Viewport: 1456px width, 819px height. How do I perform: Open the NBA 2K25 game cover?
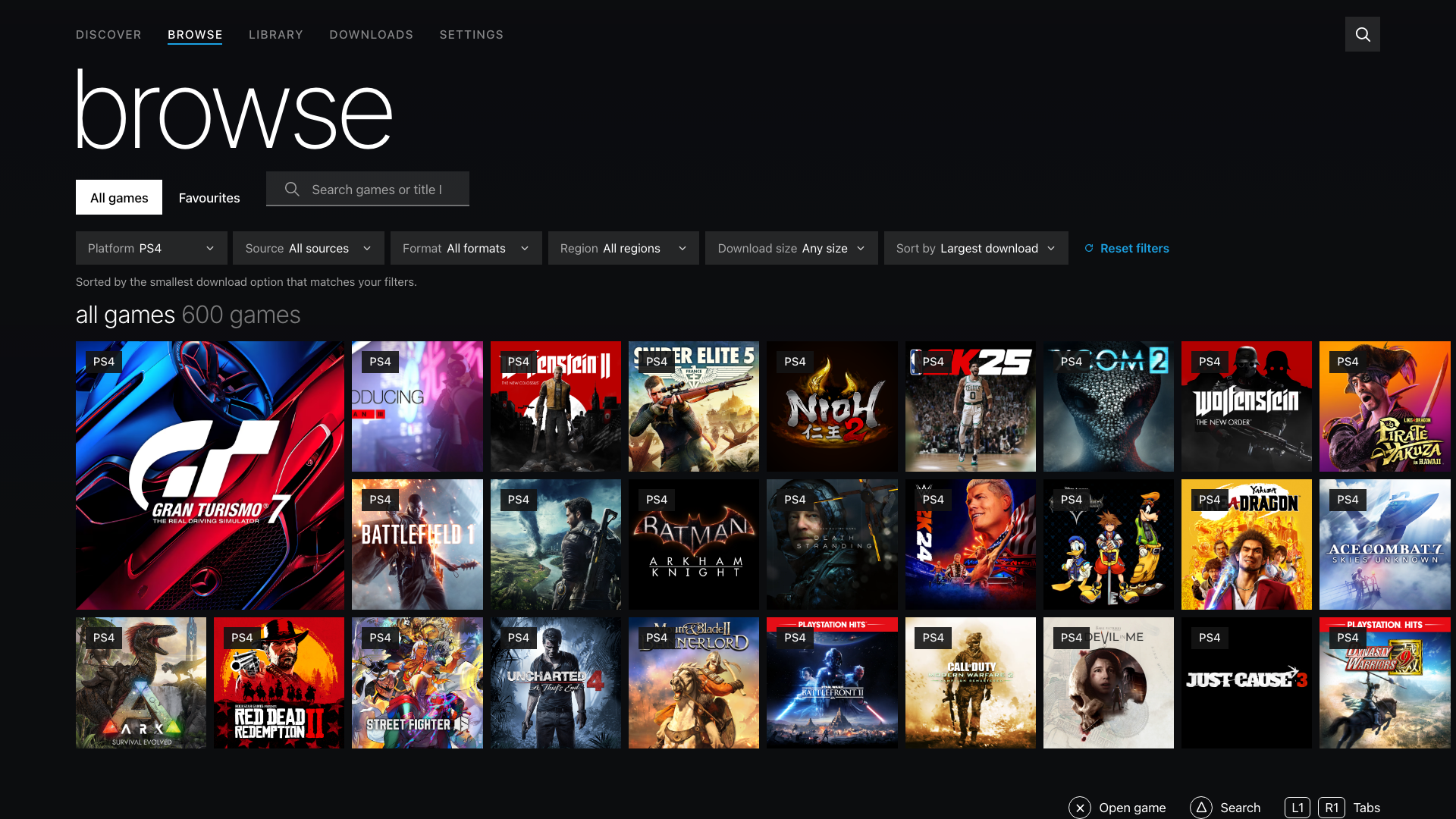pyautogui.click(x=971, y=406)
